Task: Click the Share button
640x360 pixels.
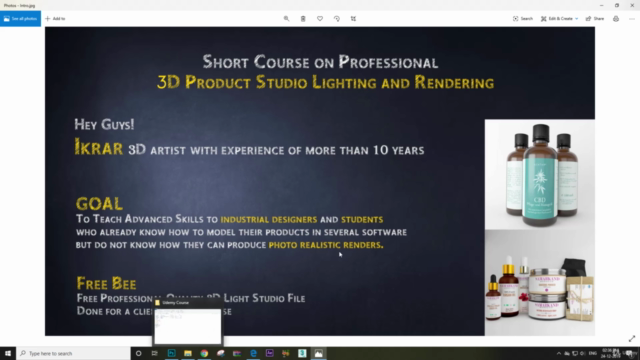Action: tap(595, 19)
